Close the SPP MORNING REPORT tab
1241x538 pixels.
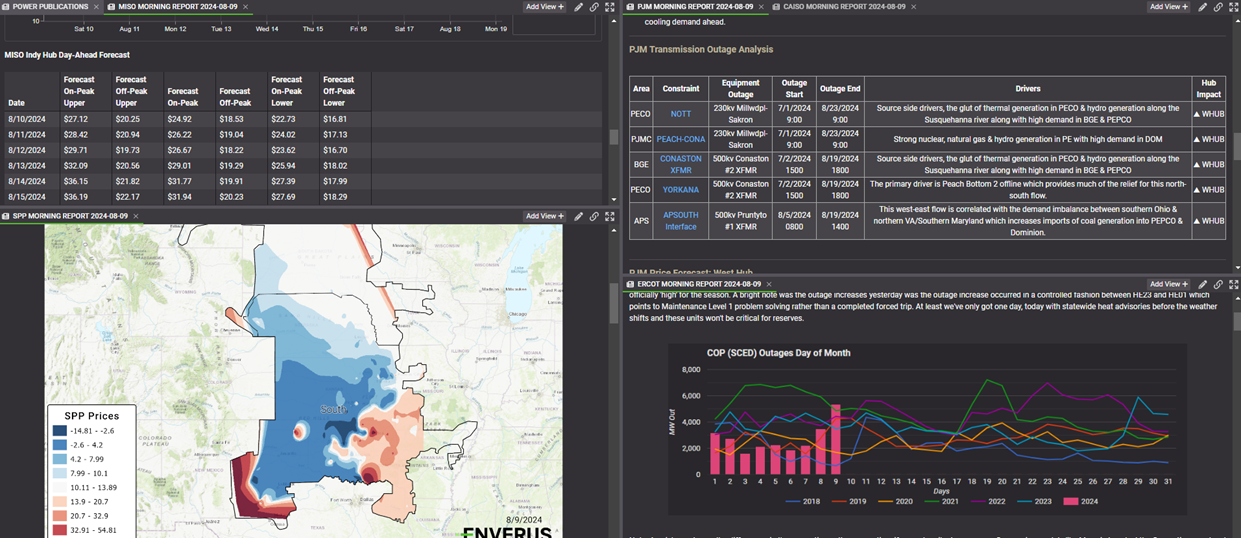tap(135, 216)
